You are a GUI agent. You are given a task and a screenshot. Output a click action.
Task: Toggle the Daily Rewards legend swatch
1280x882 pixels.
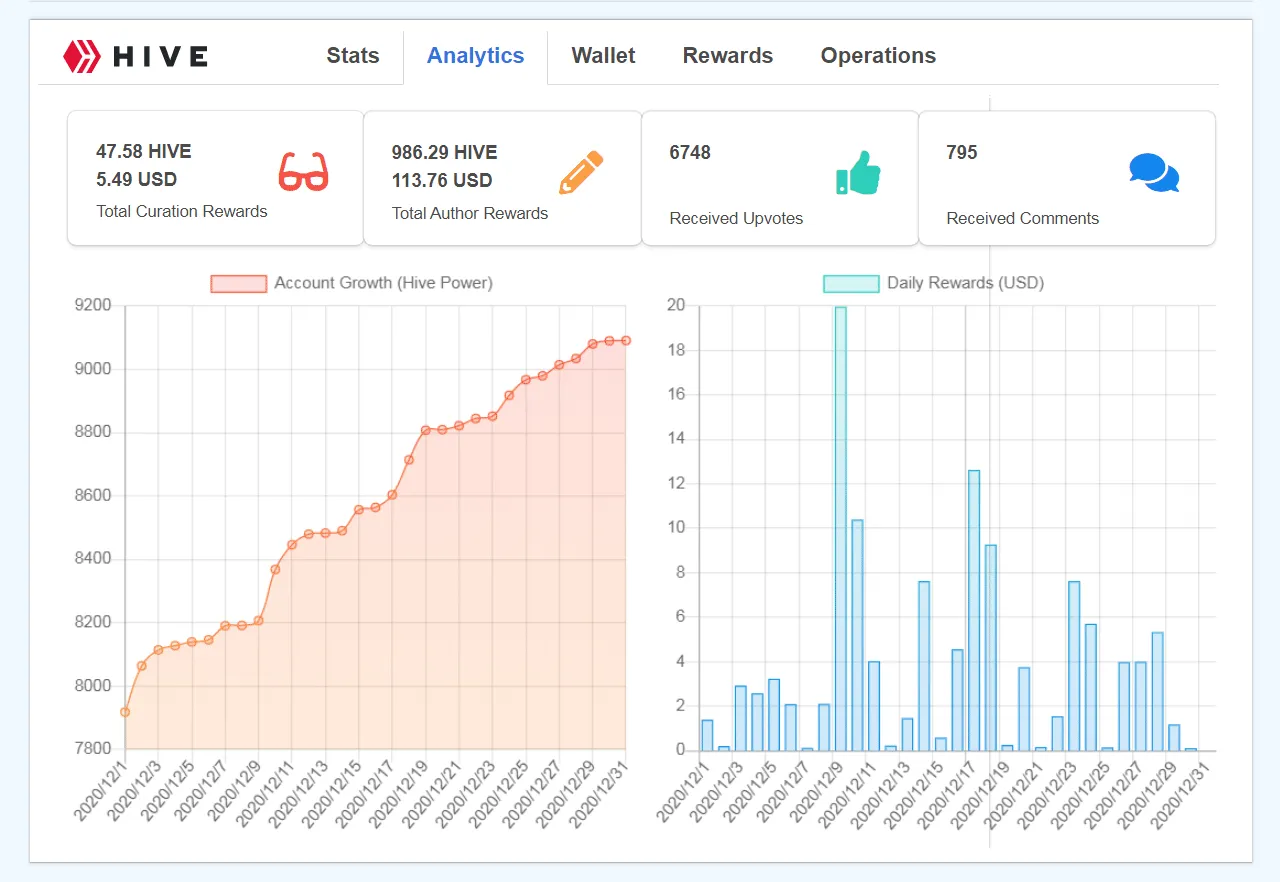(x=851, y=283)
